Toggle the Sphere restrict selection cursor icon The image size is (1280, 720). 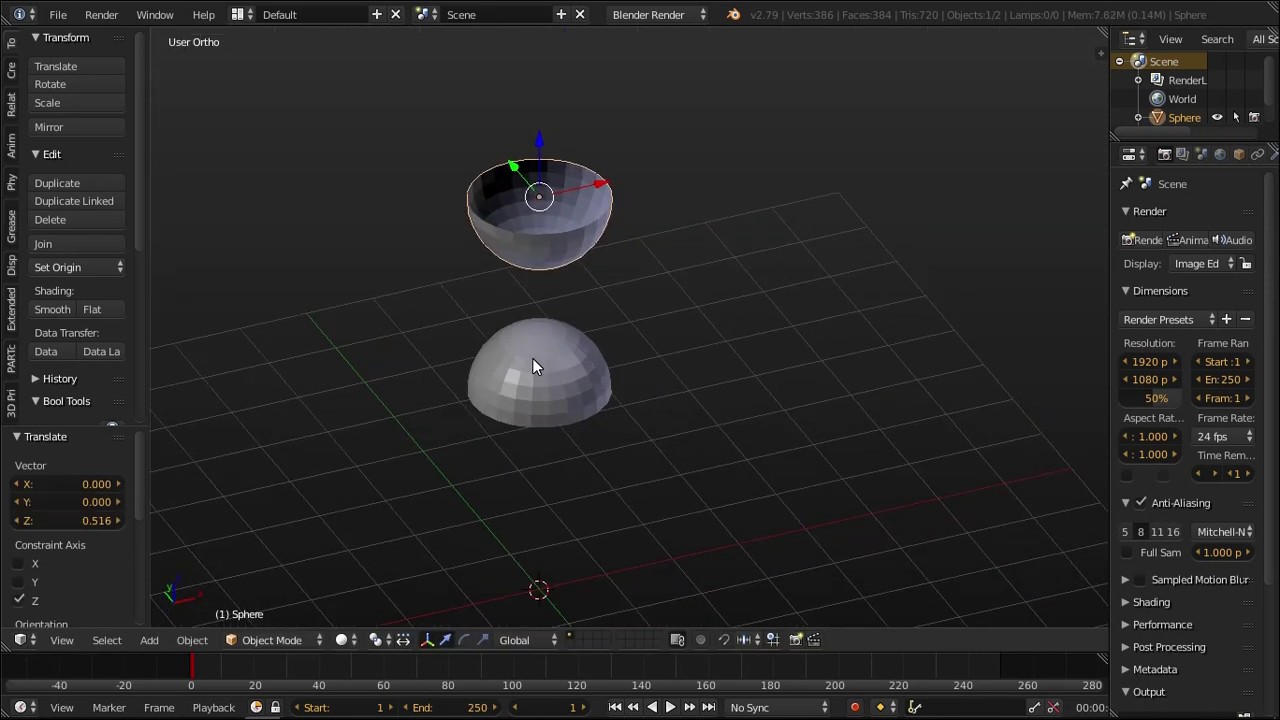click(1236, 118)
